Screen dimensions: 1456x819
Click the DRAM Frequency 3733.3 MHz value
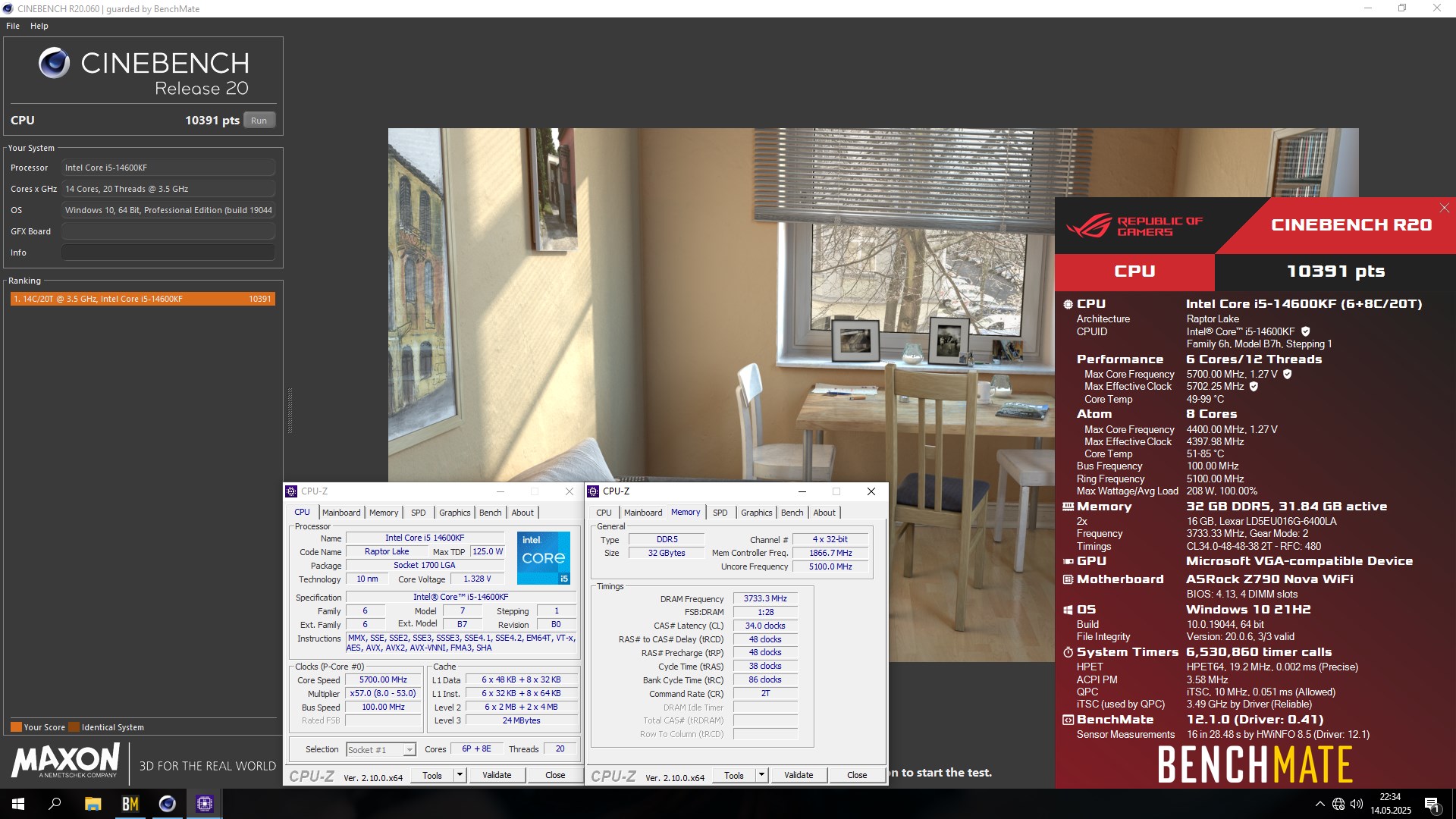pyautogui.click(x=765, y=598)
